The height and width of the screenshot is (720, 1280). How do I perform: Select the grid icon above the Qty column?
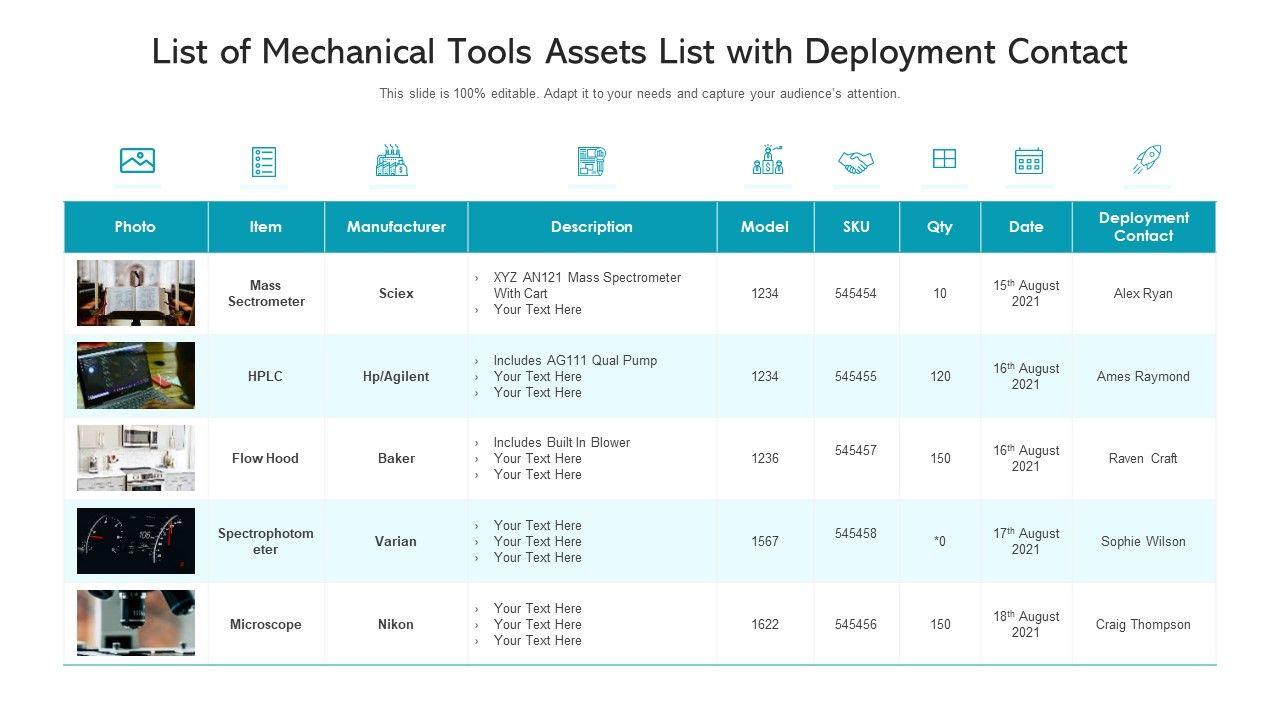pyautogui.click(x=944, y=159)
